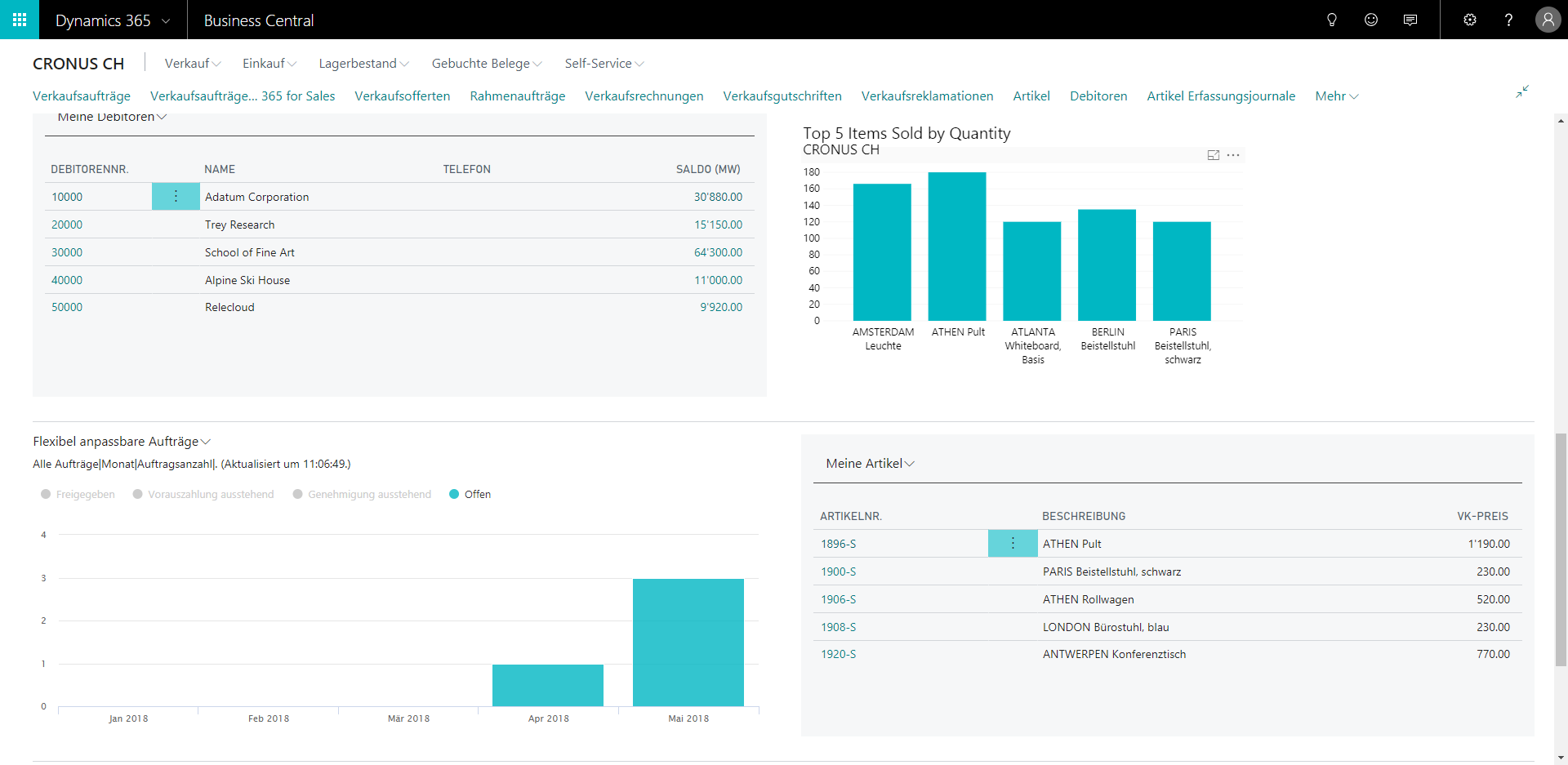Expand the Verkauf dropdown menu
This screenshot has height=765, width=1568.
(x=193, y=63)
